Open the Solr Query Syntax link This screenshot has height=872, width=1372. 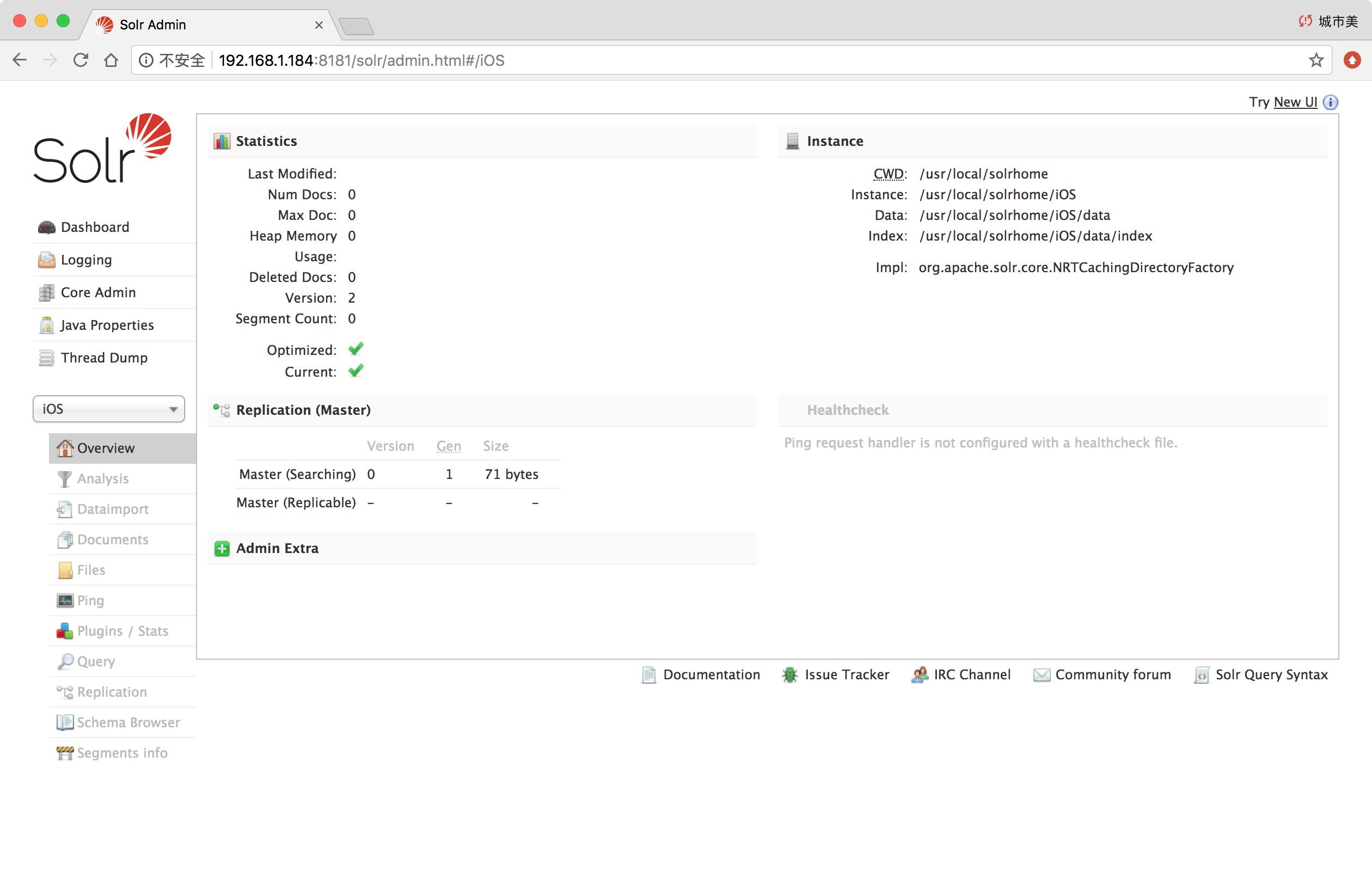point(1272,675)
